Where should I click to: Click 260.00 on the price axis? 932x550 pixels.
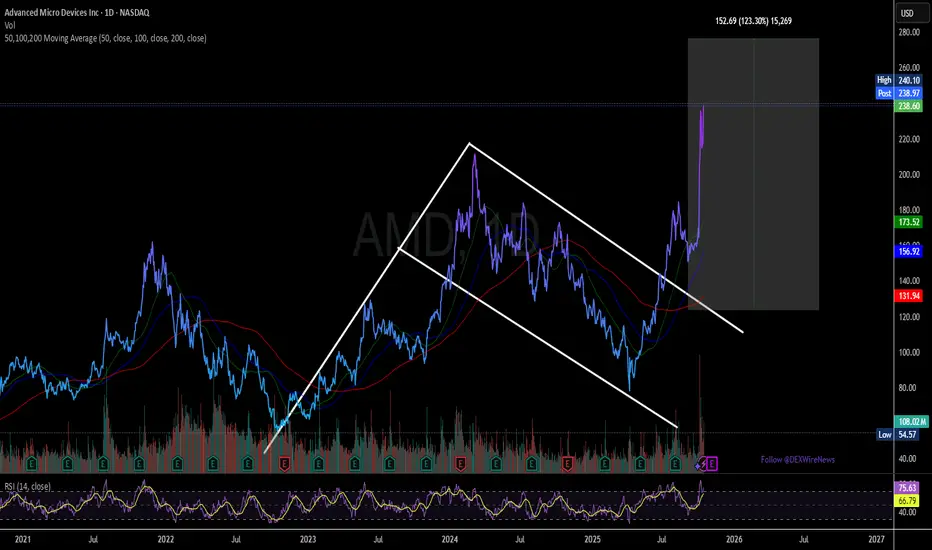coord(909,68)
